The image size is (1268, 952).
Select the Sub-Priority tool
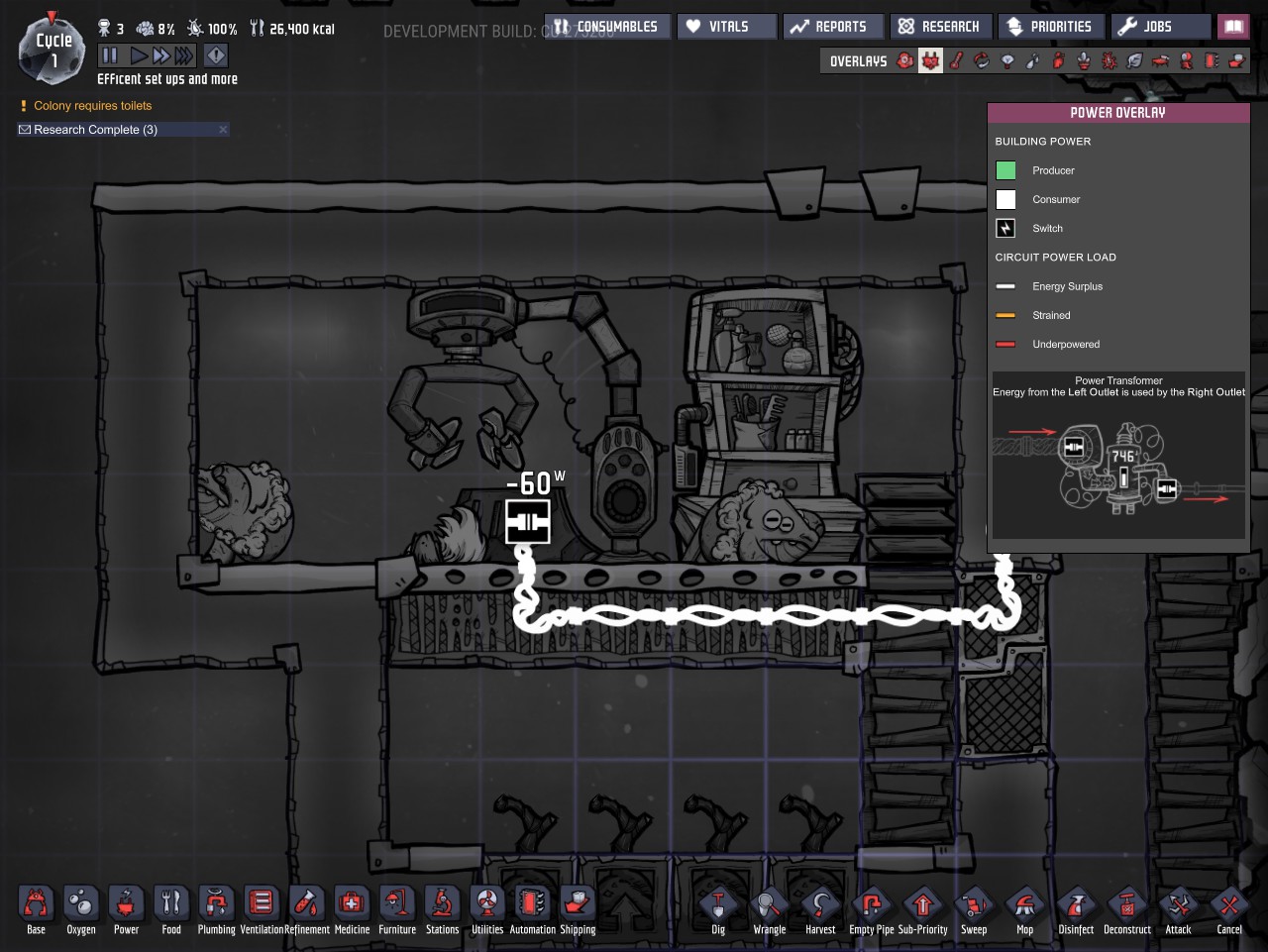pyautogui.click(x=923, y=910)
